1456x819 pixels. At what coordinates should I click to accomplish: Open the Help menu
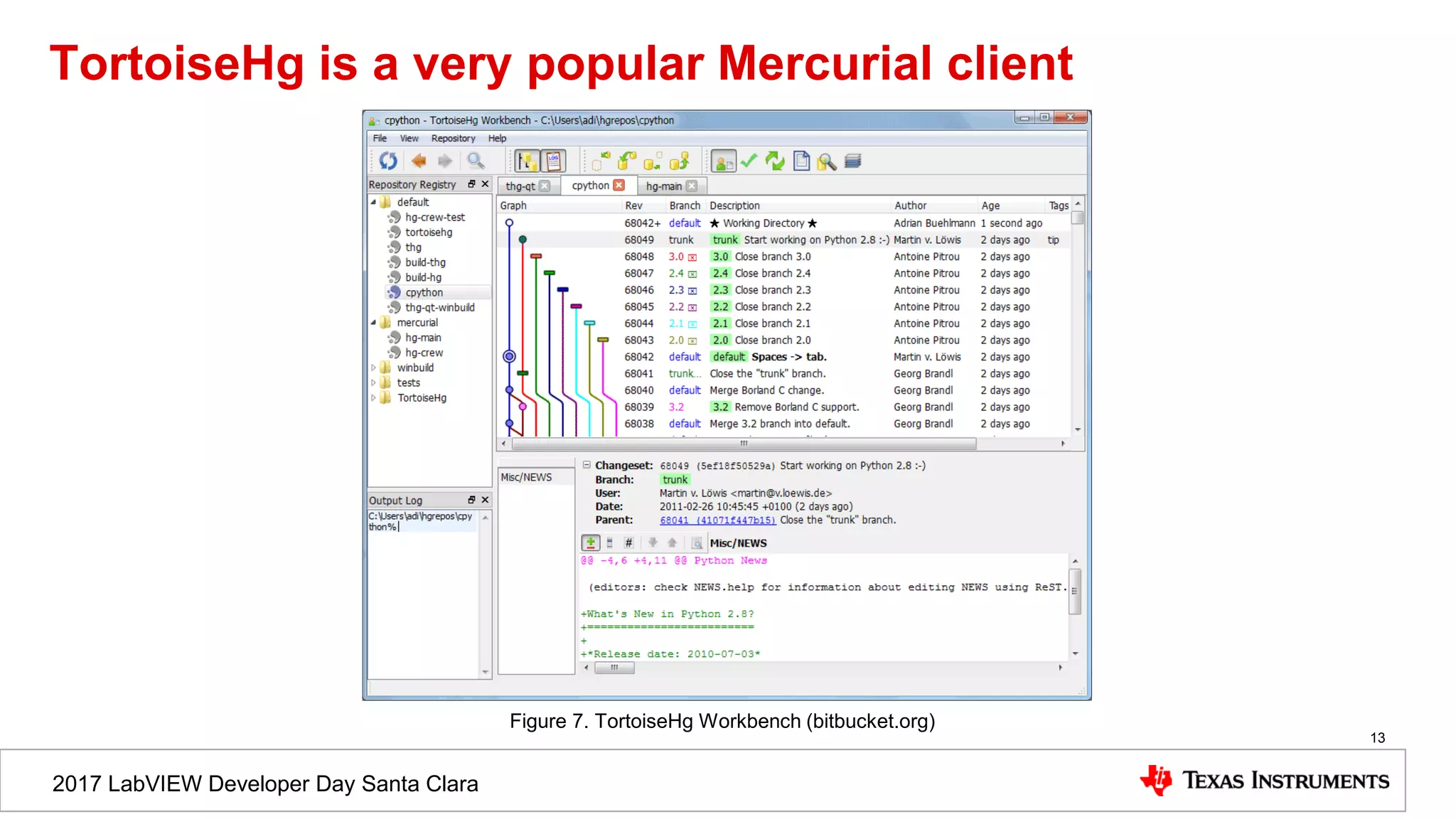click(497, 138)
